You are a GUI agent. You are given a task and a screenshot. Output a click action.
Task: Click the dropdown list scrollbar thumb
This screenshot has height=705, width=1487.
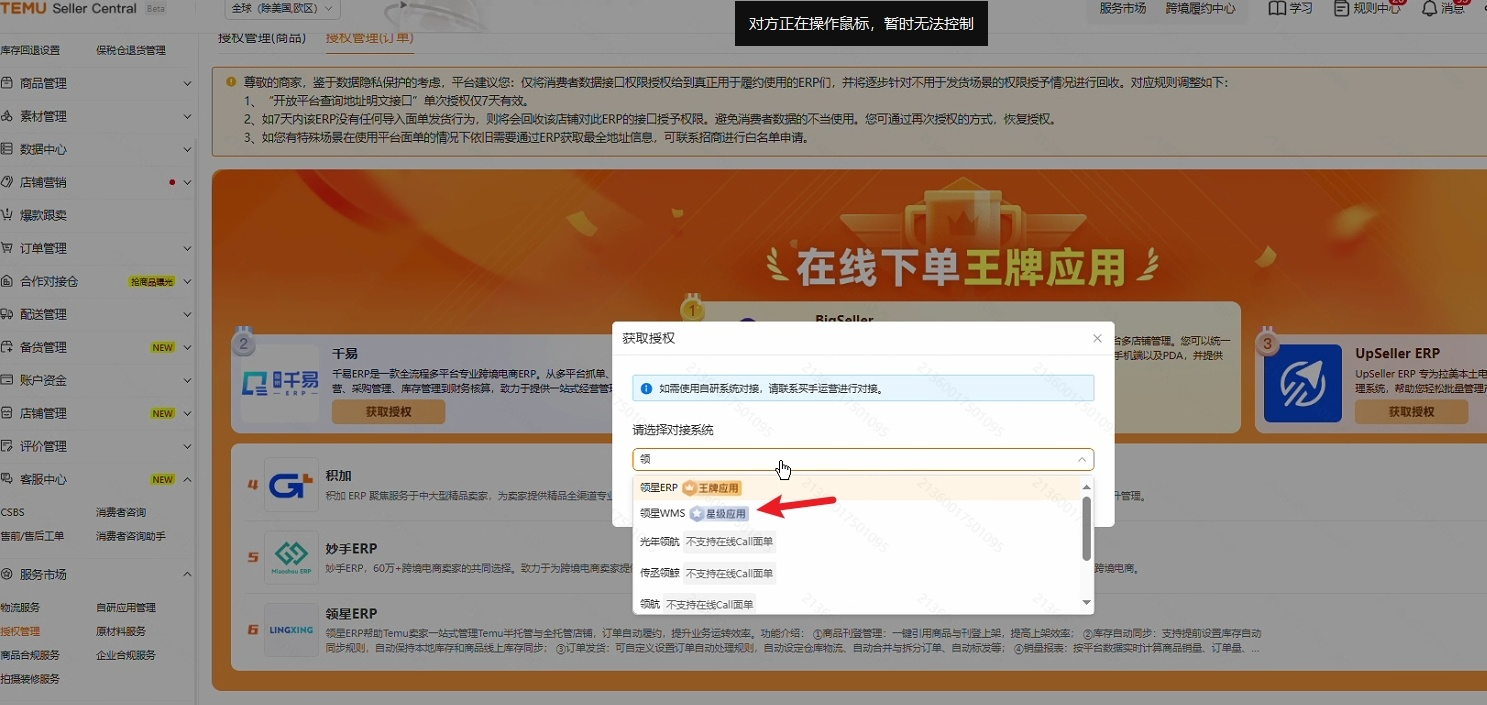[1087, 528]
